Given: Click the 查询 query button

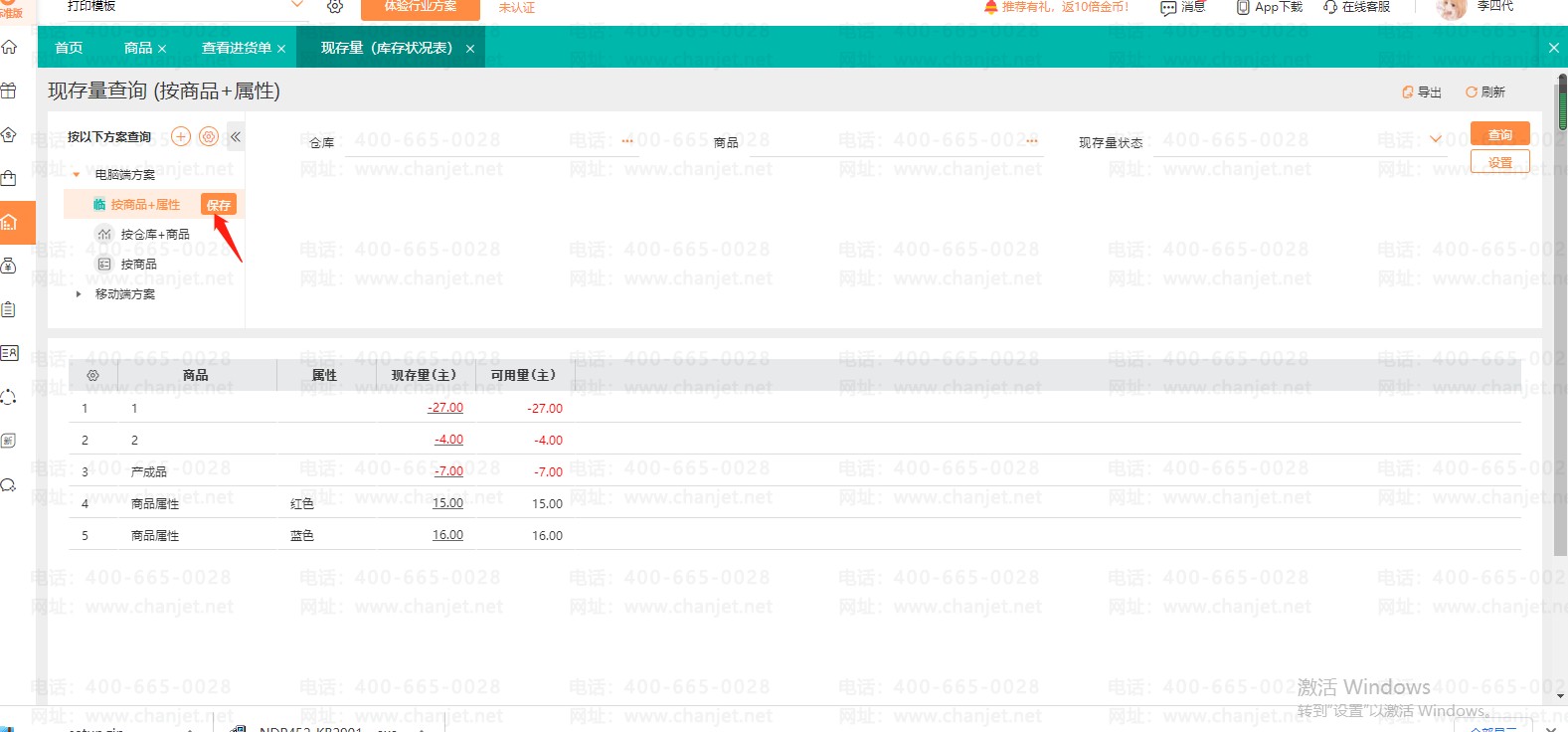Looking at the screenshot, I should click(1499, 134).
